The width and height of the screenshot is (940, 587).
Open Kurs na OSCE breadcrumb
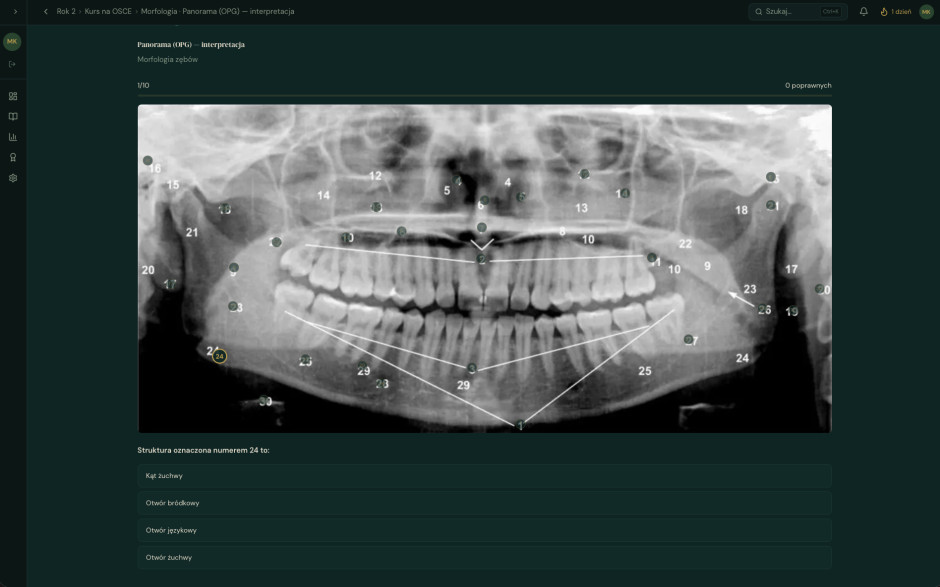[107, 11]
